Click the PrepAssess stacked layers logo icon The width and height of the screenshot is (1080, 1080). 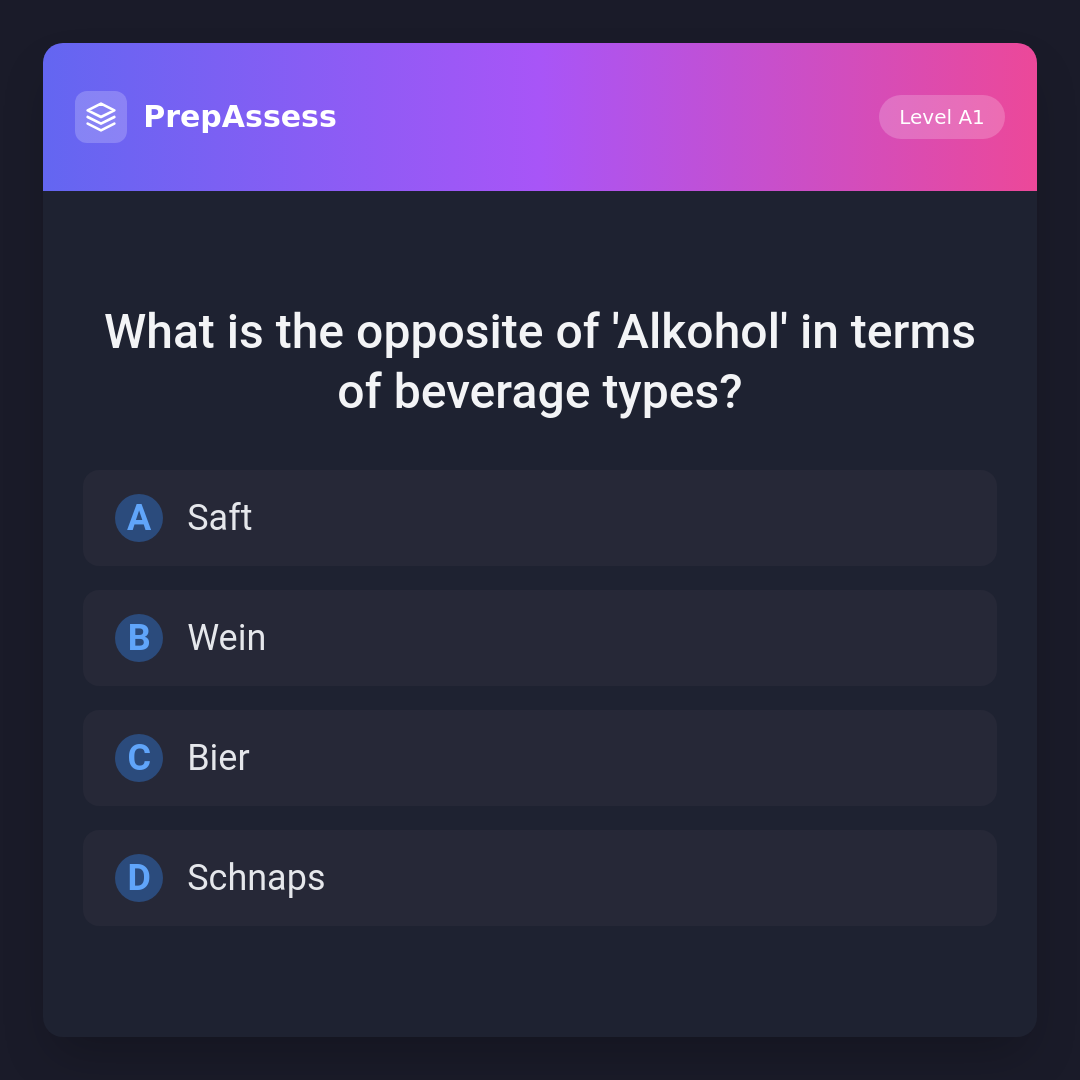tap(101, 117)
